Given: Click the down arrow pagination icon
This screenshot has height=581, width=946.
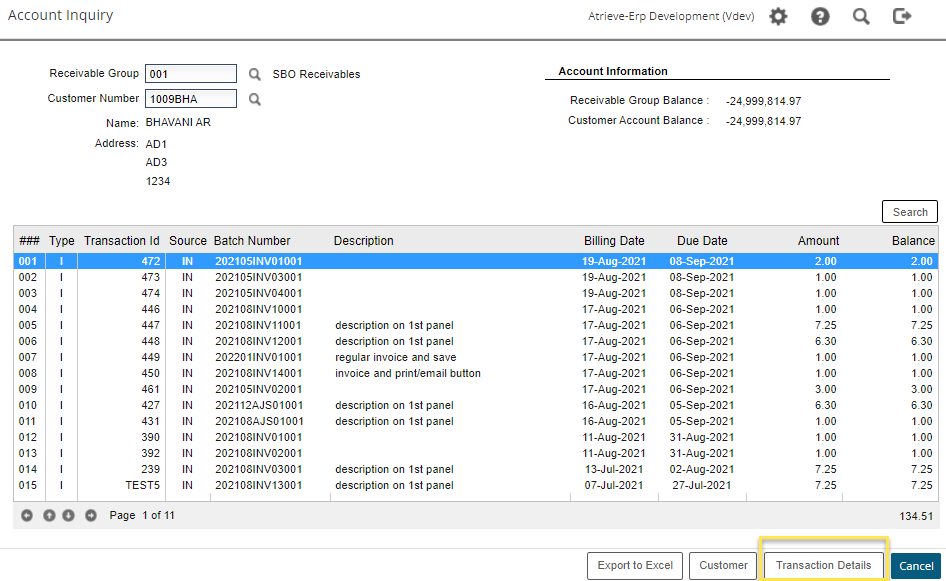Looking at the screenshot, I should 69,515.
